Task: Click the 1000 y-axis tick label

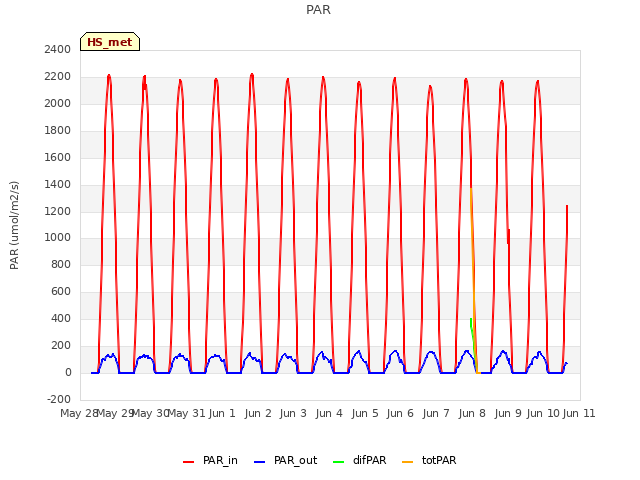Action: 58,238
